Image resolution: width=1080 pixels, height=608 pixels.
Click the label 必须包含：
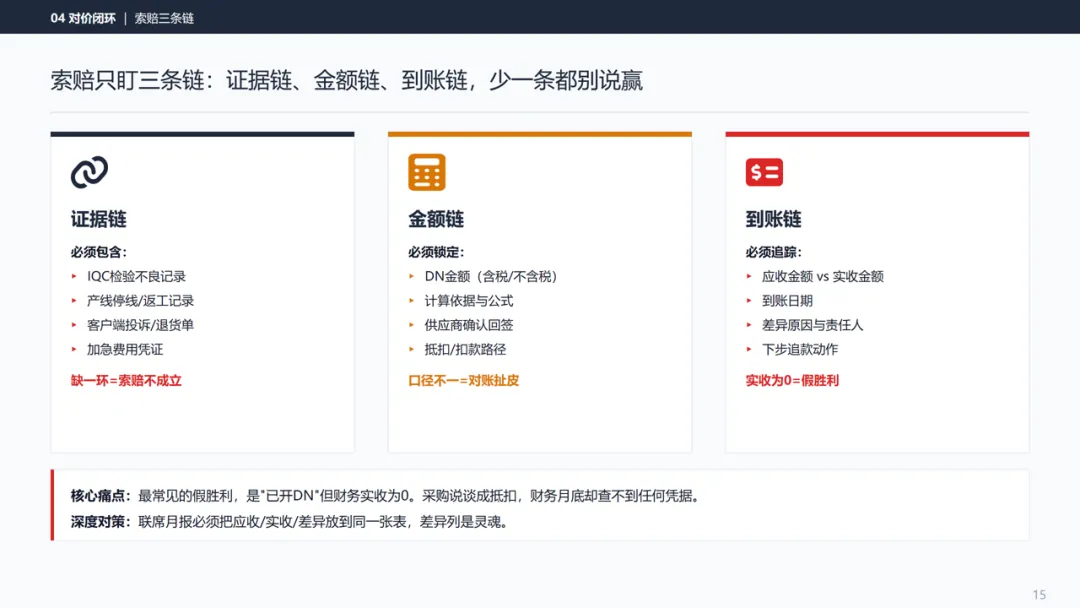(99, 252)
